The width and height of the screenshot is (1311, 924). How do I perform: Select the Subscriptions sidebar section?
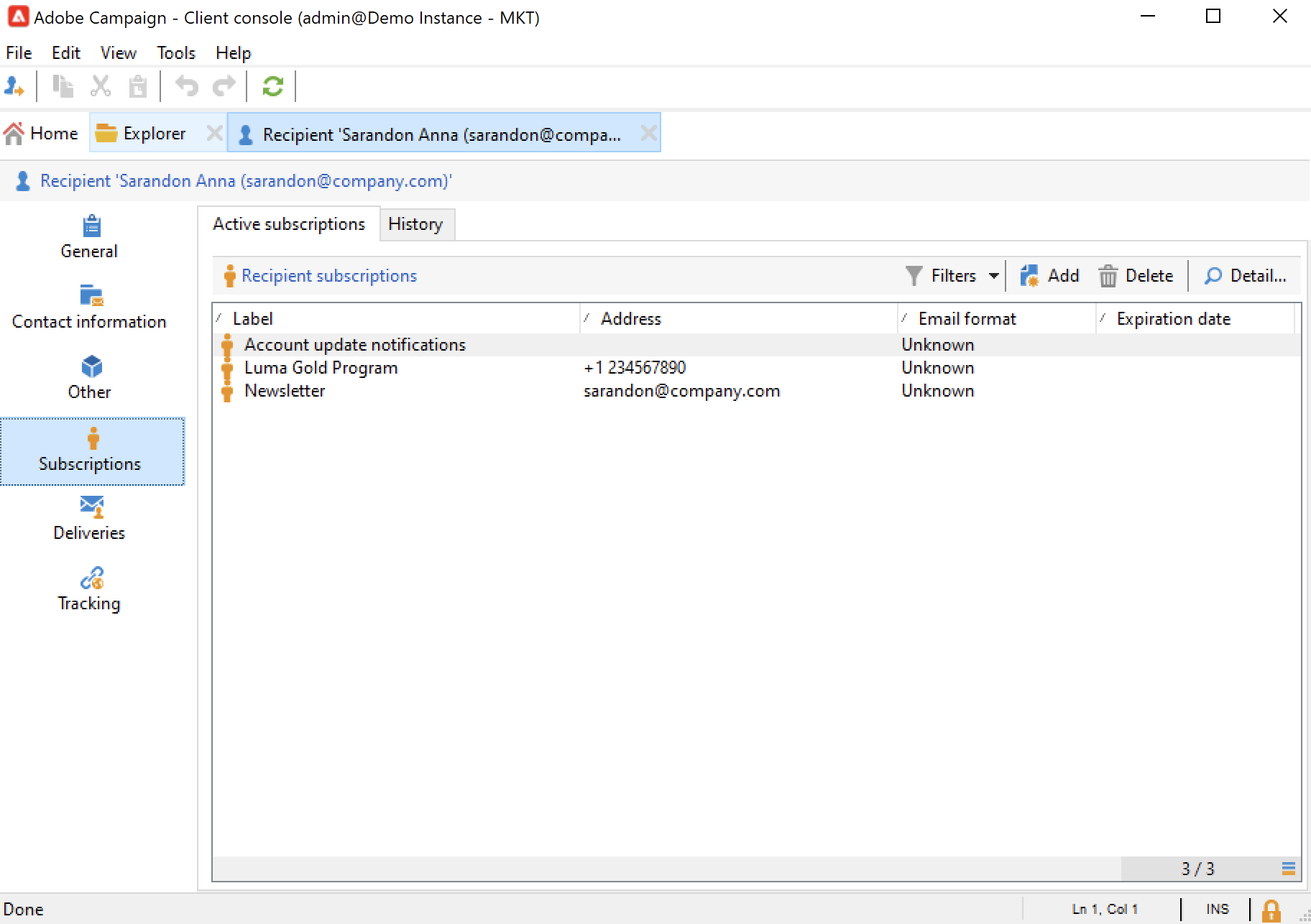[x=92, y=451]
